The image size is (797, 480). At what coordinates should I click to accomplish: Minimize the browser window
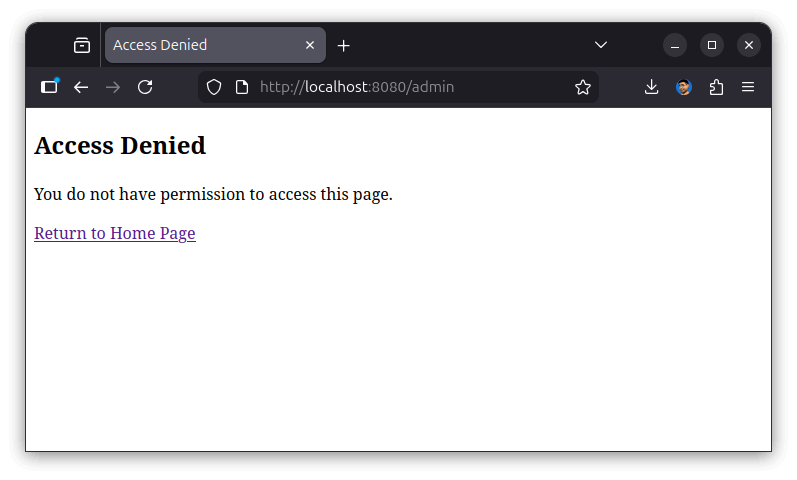[675, 45]
